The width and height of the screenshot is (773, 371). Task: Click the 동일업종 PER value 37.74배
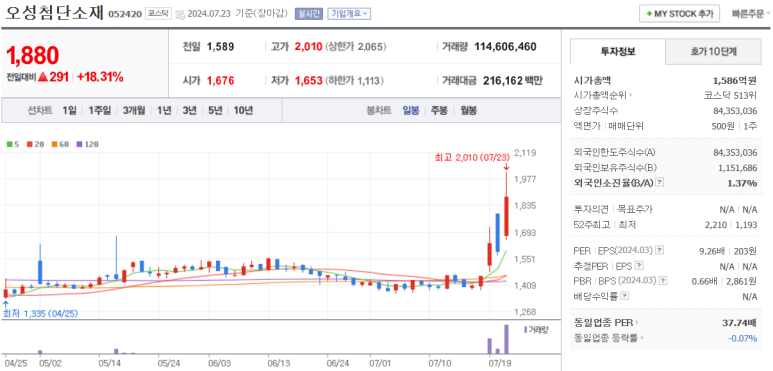(x=739, y=323)
